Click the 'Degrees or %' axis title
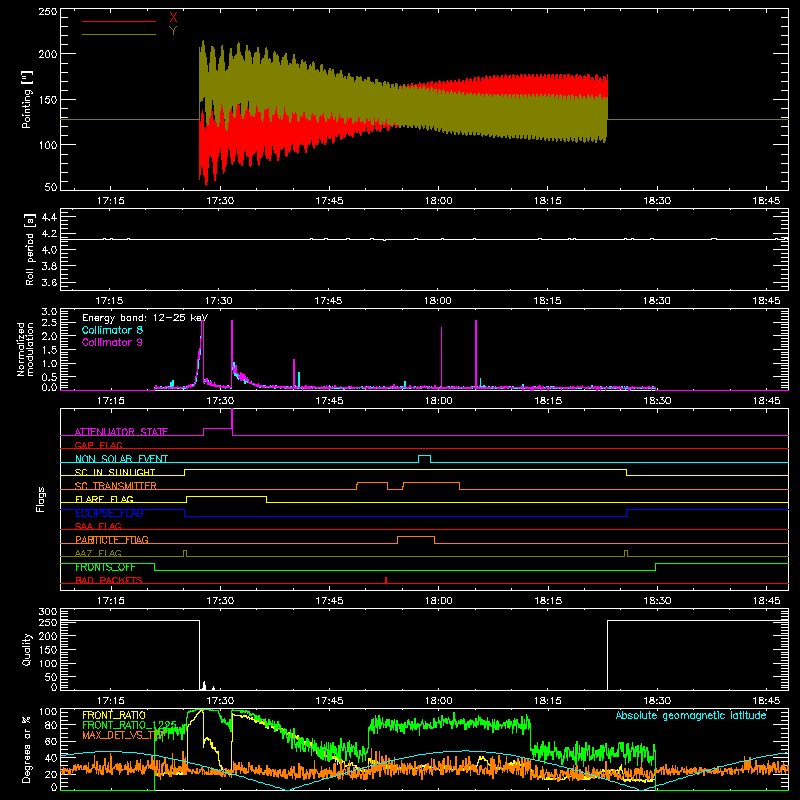The image size is (800, 800). pyautogui.click(x=27, y=749)
